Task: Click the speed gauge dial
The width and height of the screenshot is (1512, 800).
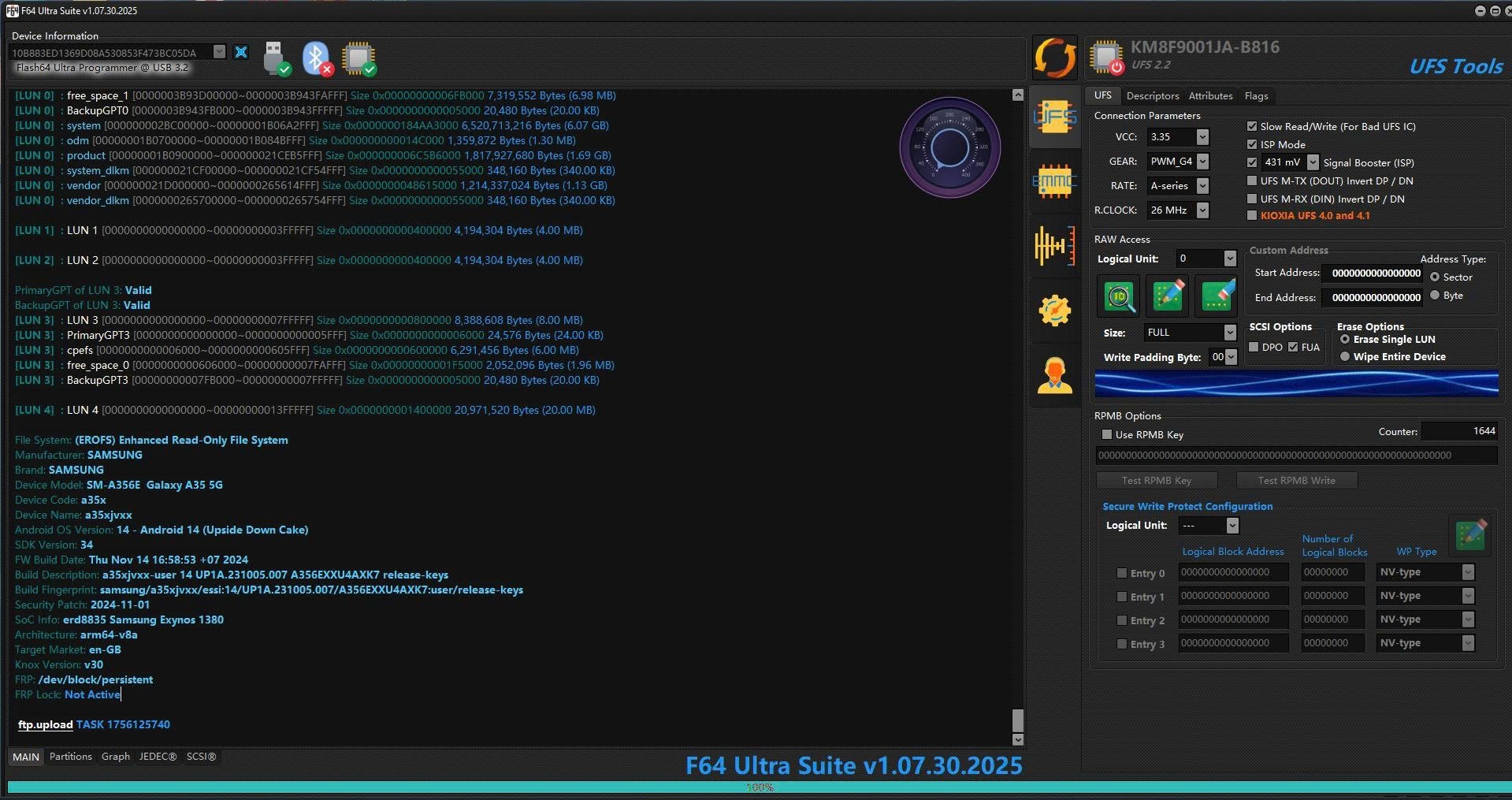Action: [949, 147]
